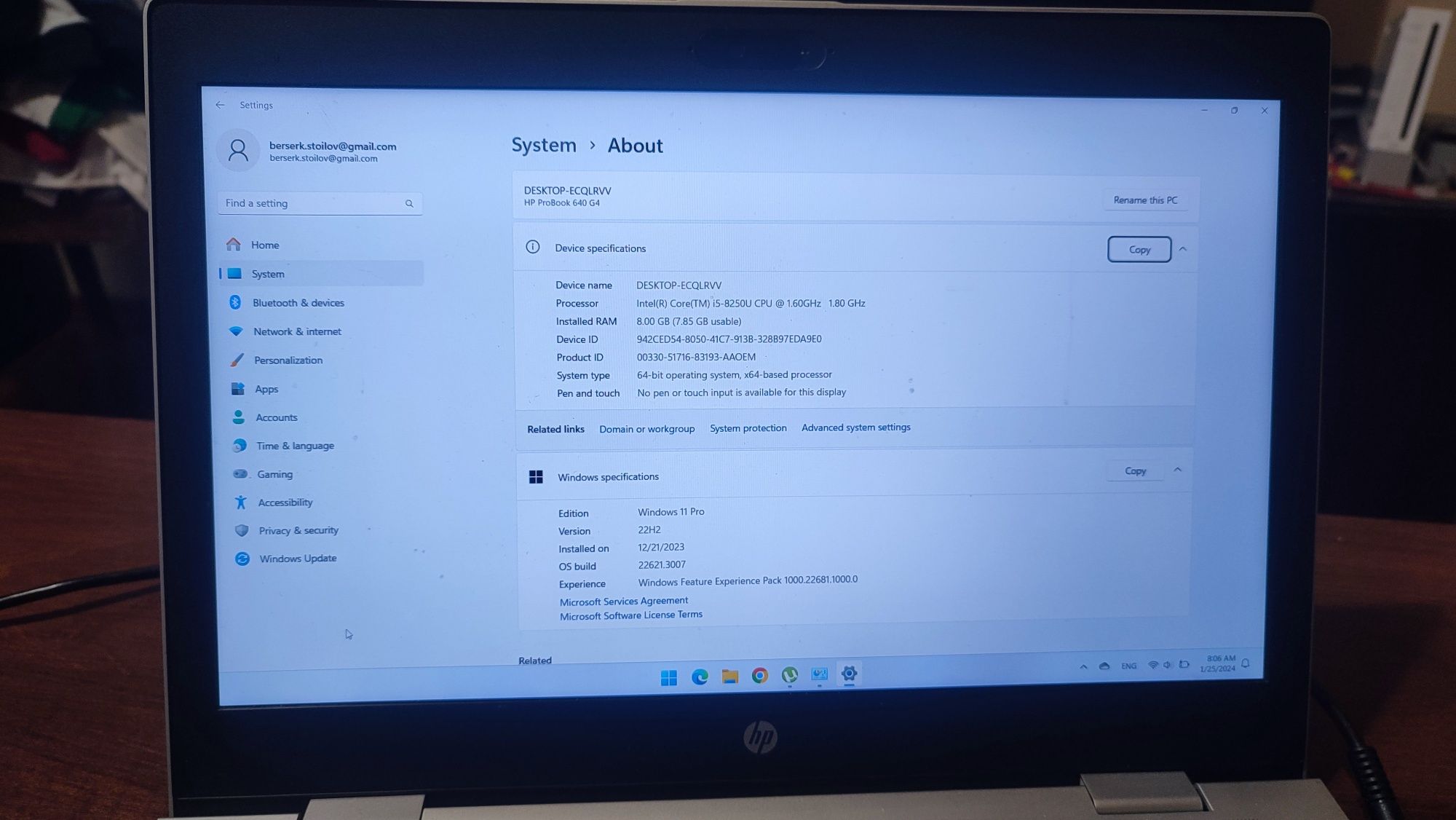Image resolution: width=1456 pixels, height=820 pixels.
Task: Click Copy device specifications button
Action: click(1138, 249)
